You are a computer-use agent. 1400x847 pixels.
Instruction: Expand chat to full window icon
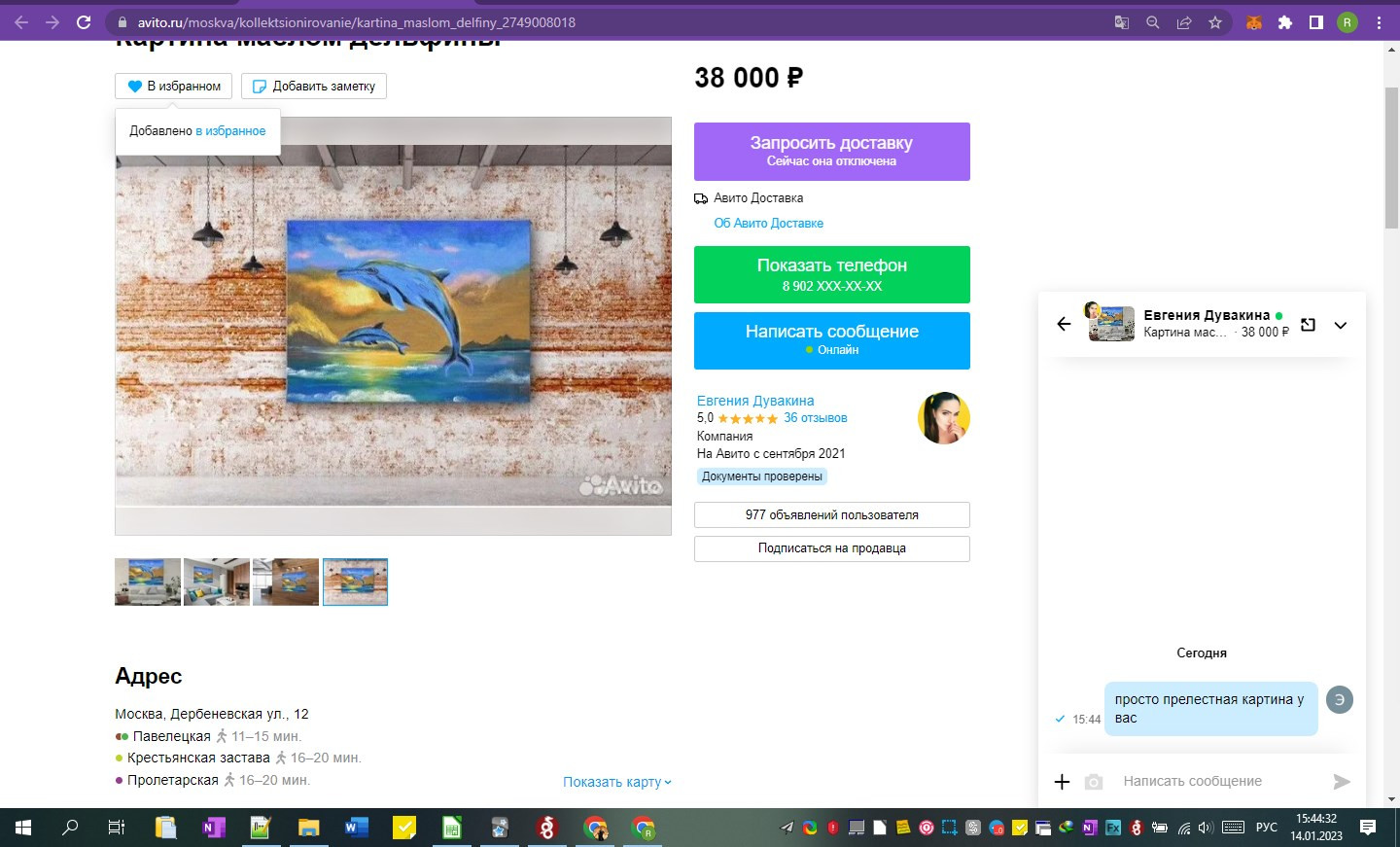pyautogui.click(x=1309, y=325)
